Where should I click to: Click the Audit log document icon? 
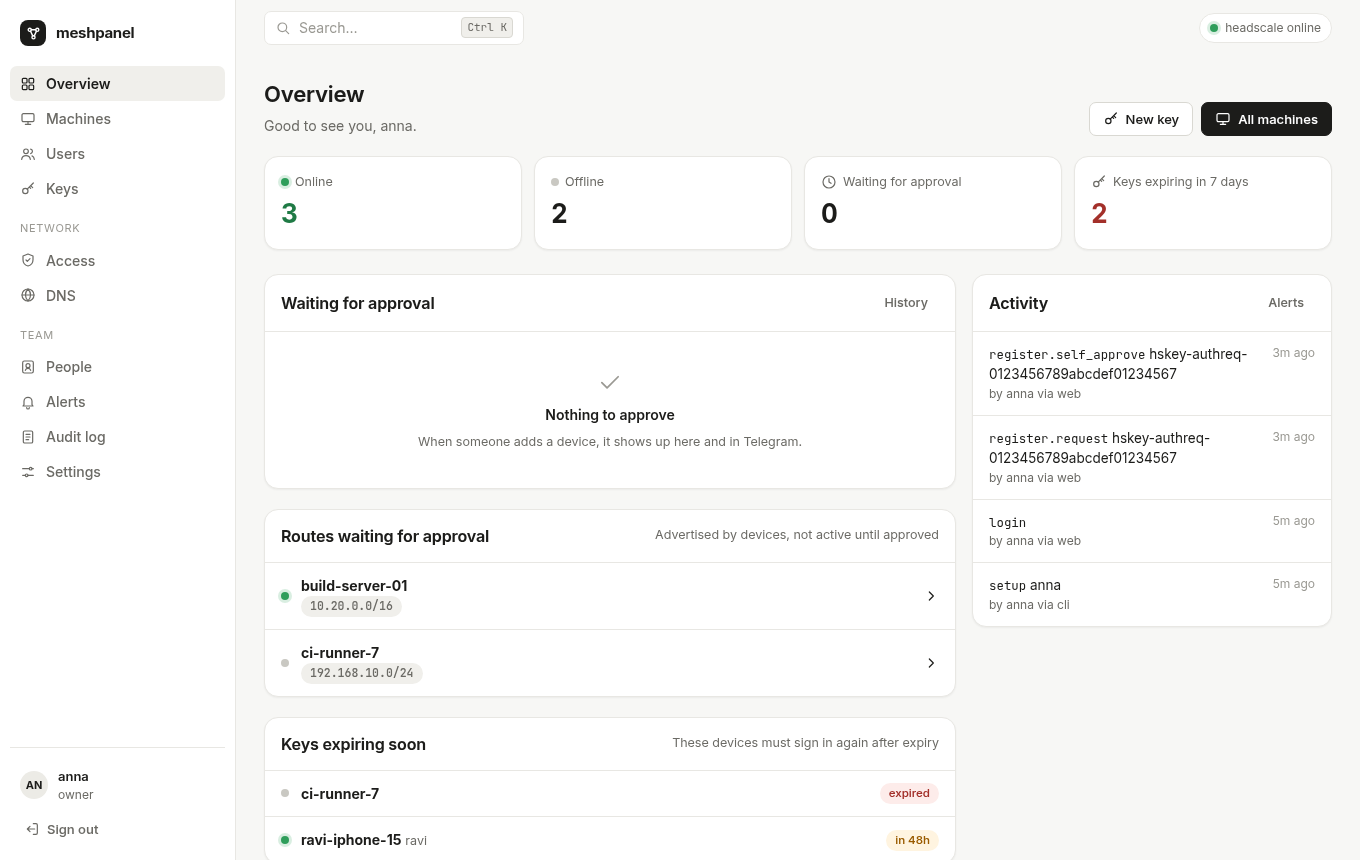28,437
